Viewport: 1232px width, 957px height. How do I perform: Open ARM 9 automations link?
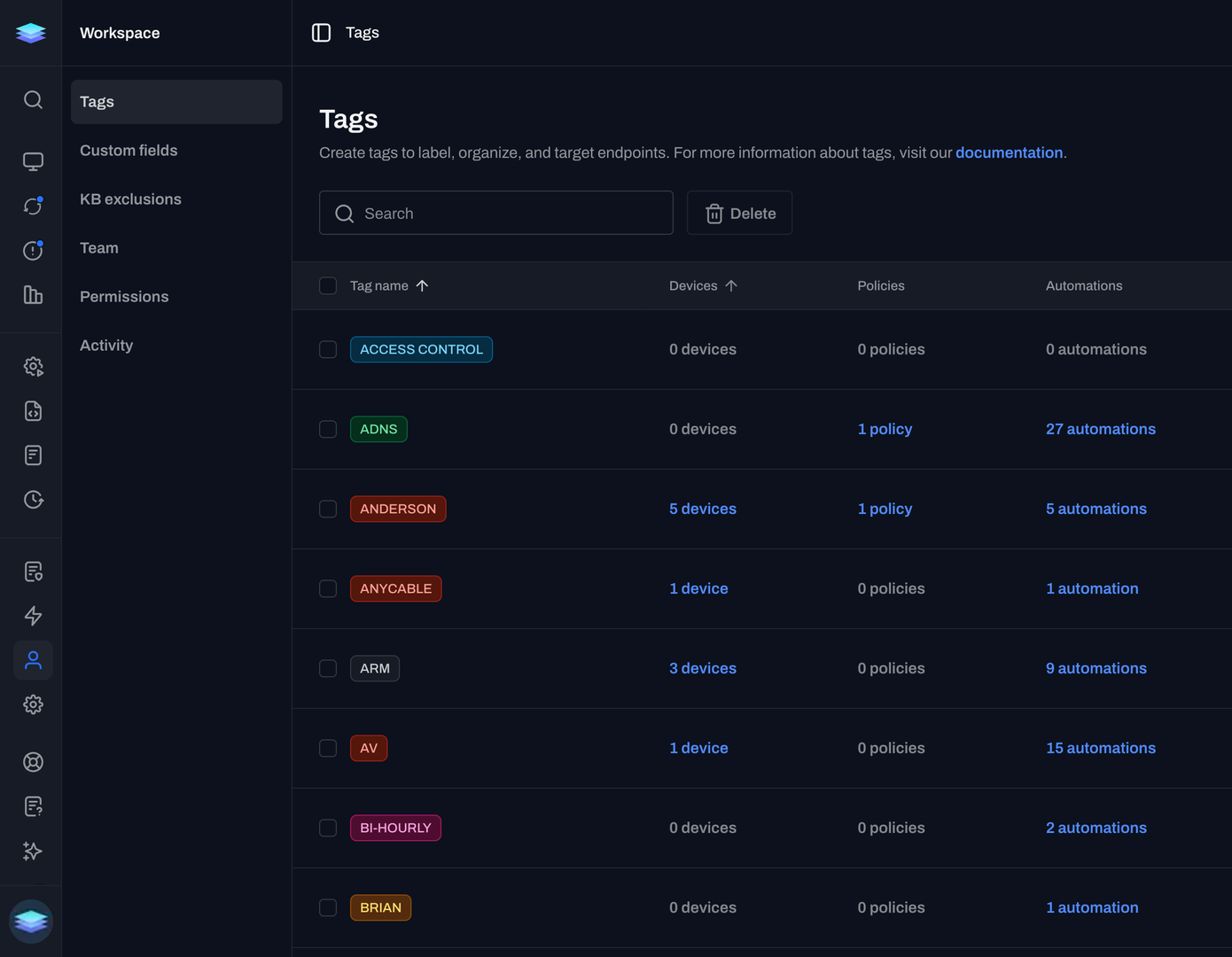tap(1096, 668)
